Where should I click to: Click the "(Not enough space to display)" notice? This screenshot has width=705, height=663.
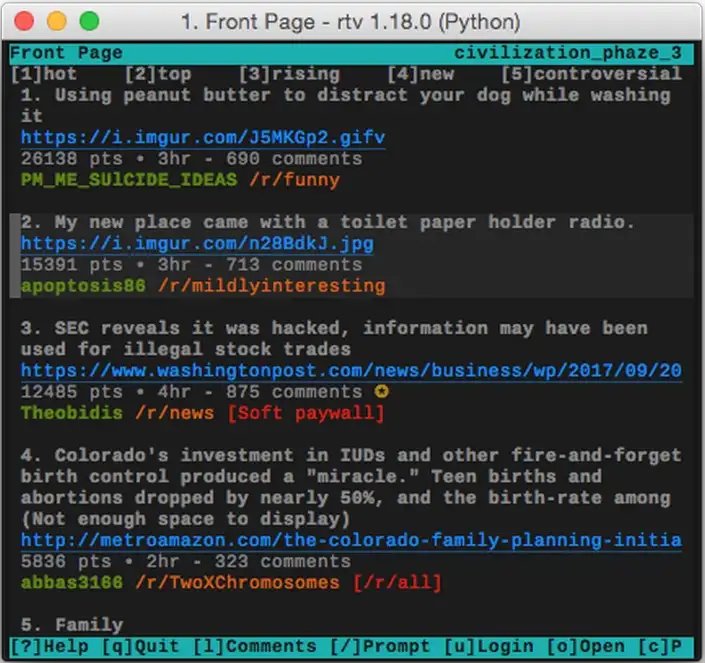(185, 519)
